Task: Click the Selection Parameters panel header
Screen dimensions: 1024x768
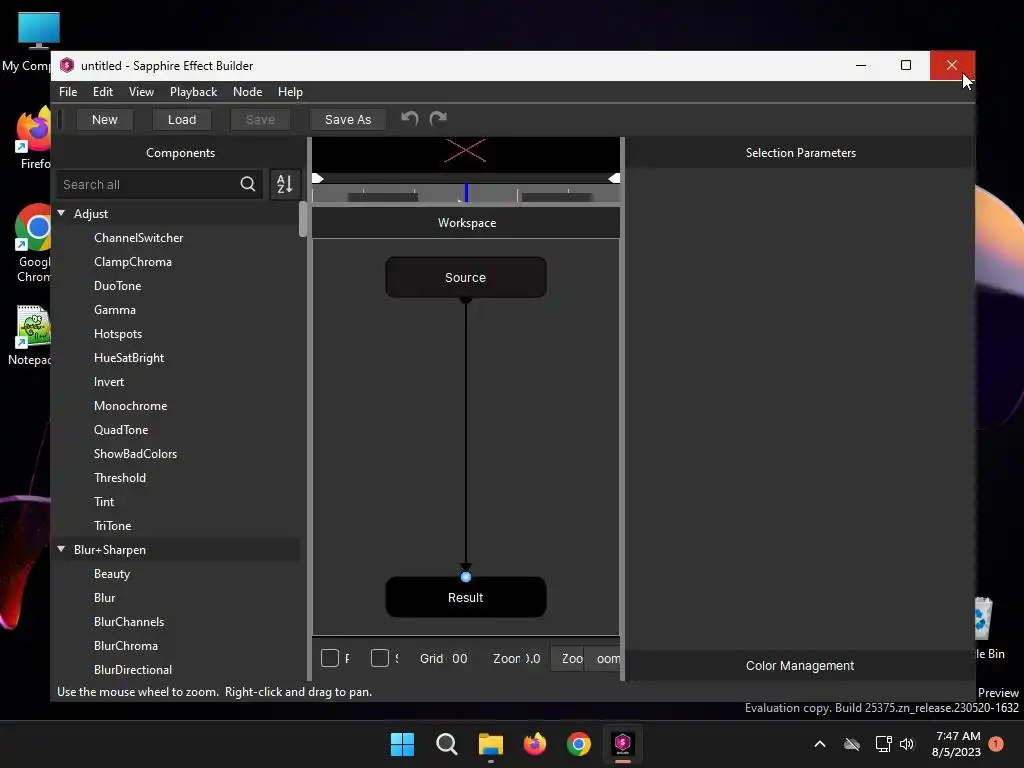Action: [x=800, y=153]
